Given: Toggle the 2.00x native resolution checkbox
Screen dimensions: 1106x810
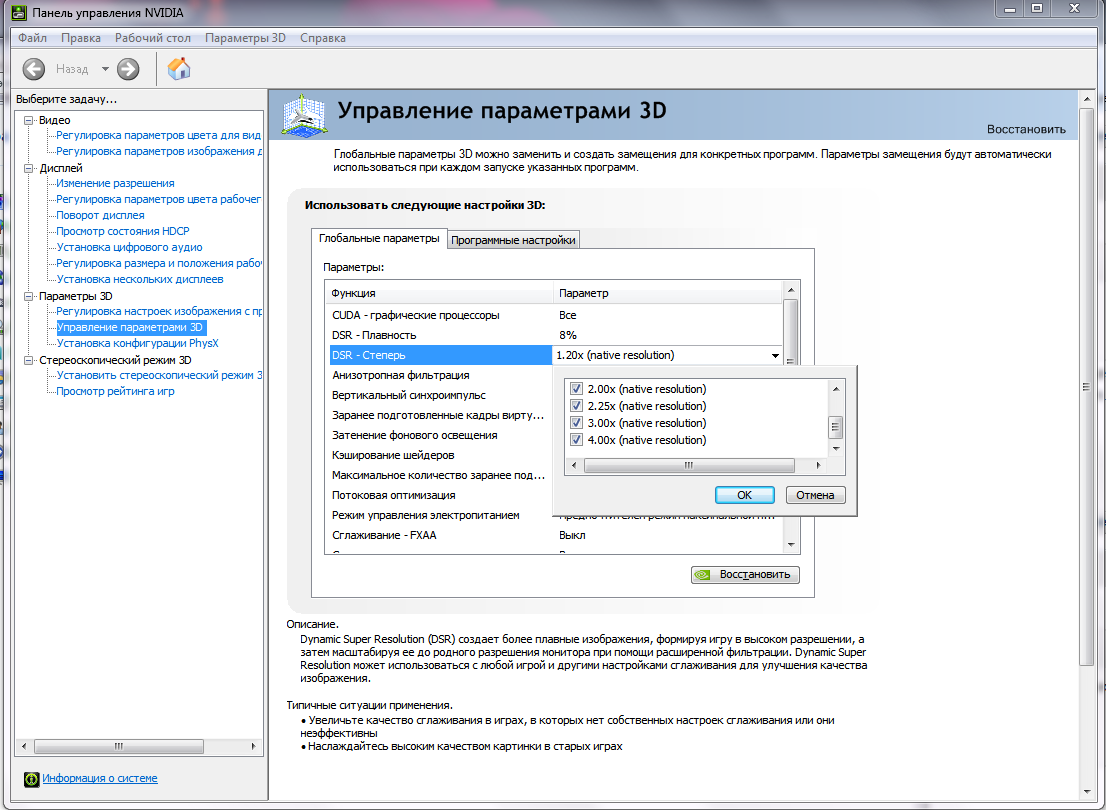Looking at the screenshot, I should click(576, 389).
